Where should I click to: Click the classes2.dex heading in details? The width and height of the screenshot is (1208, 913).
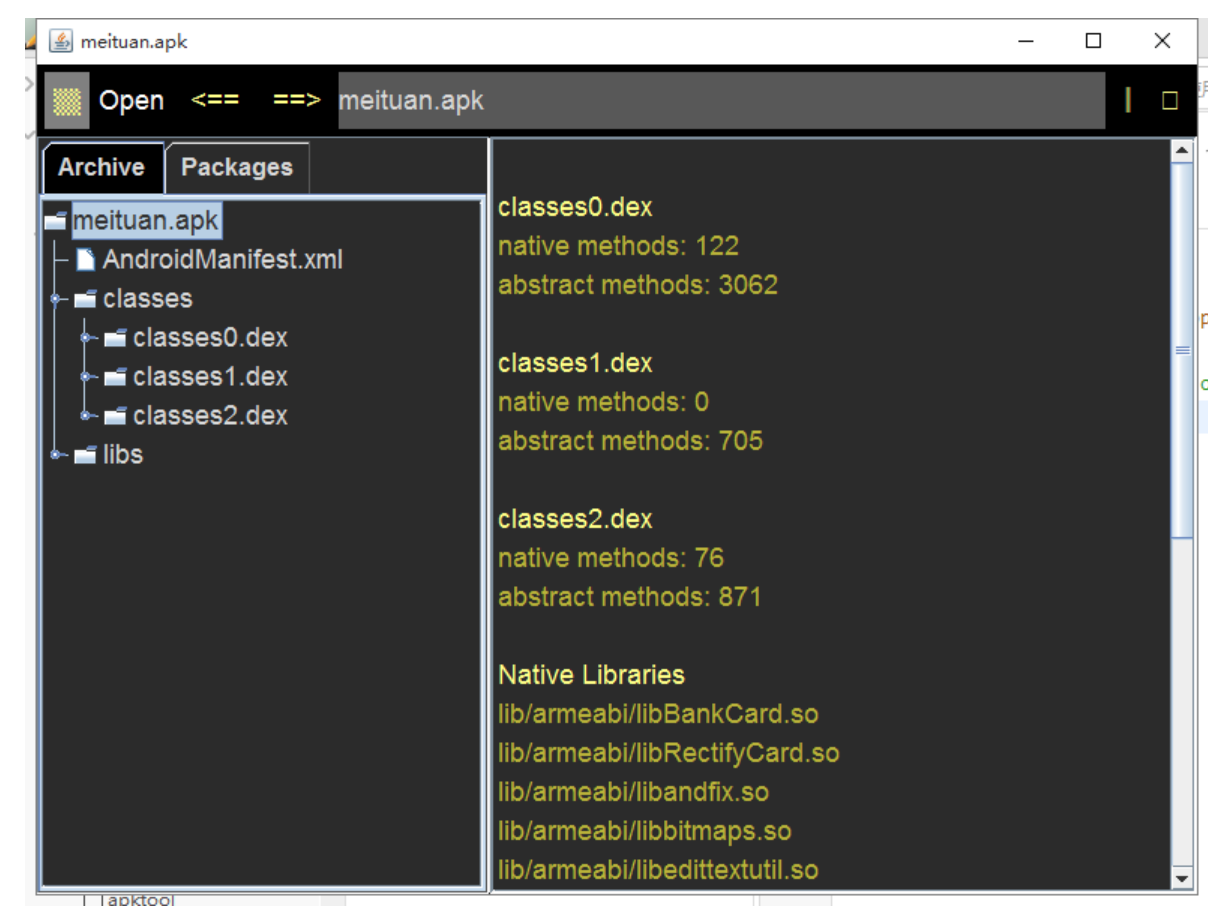[x=575, y=519]
